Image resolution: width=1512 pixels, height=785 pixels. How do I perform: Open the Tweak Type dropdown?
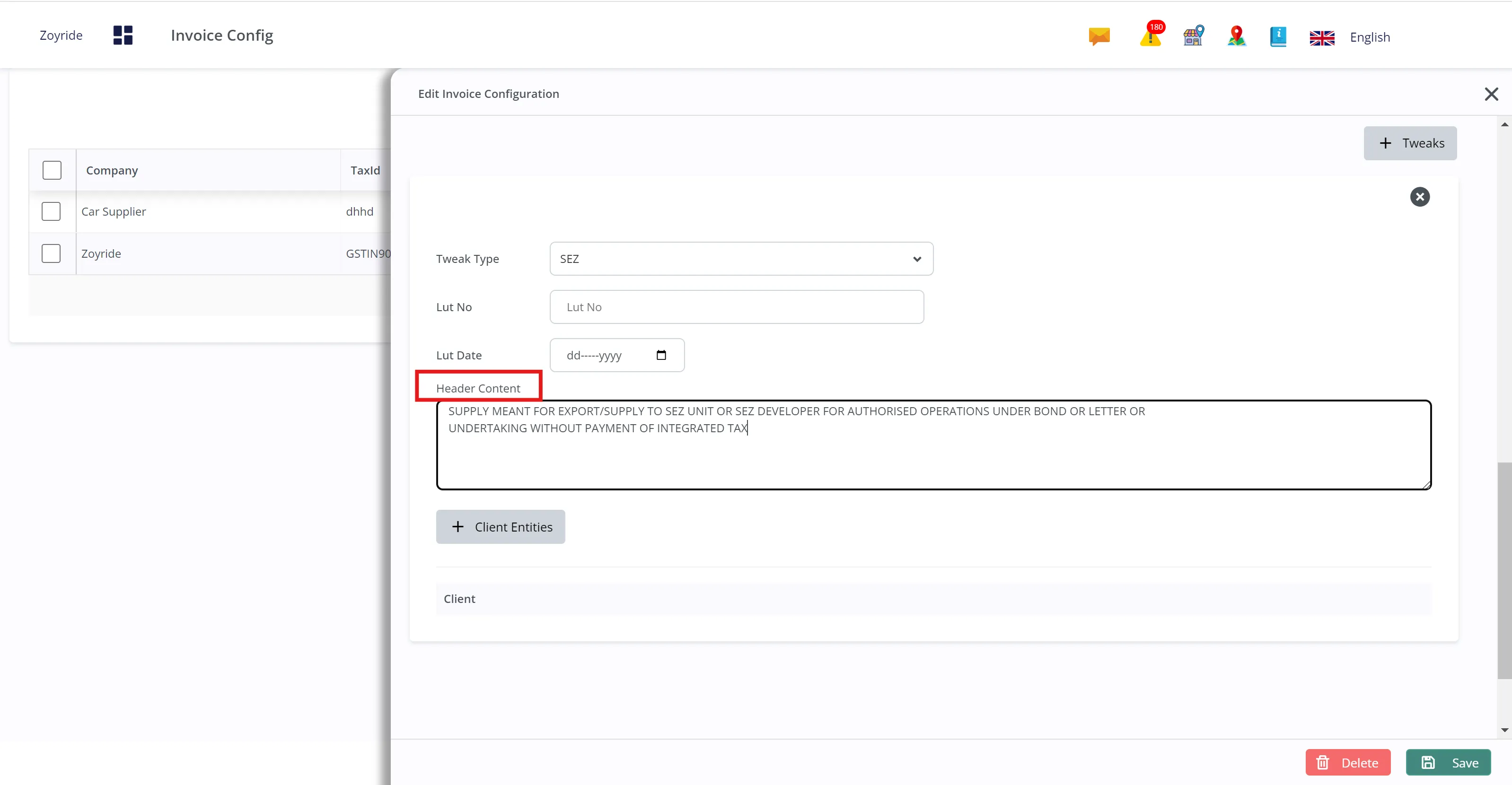pos(741,259)
